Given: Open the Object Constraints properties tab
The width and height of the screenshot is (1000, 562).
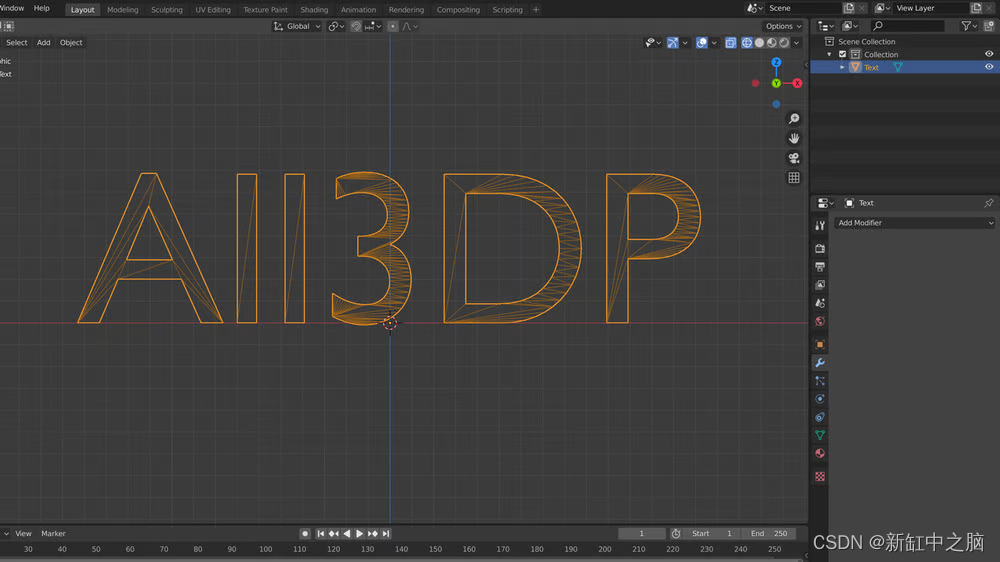Looking at the screenshot, I should coord(820,417).
